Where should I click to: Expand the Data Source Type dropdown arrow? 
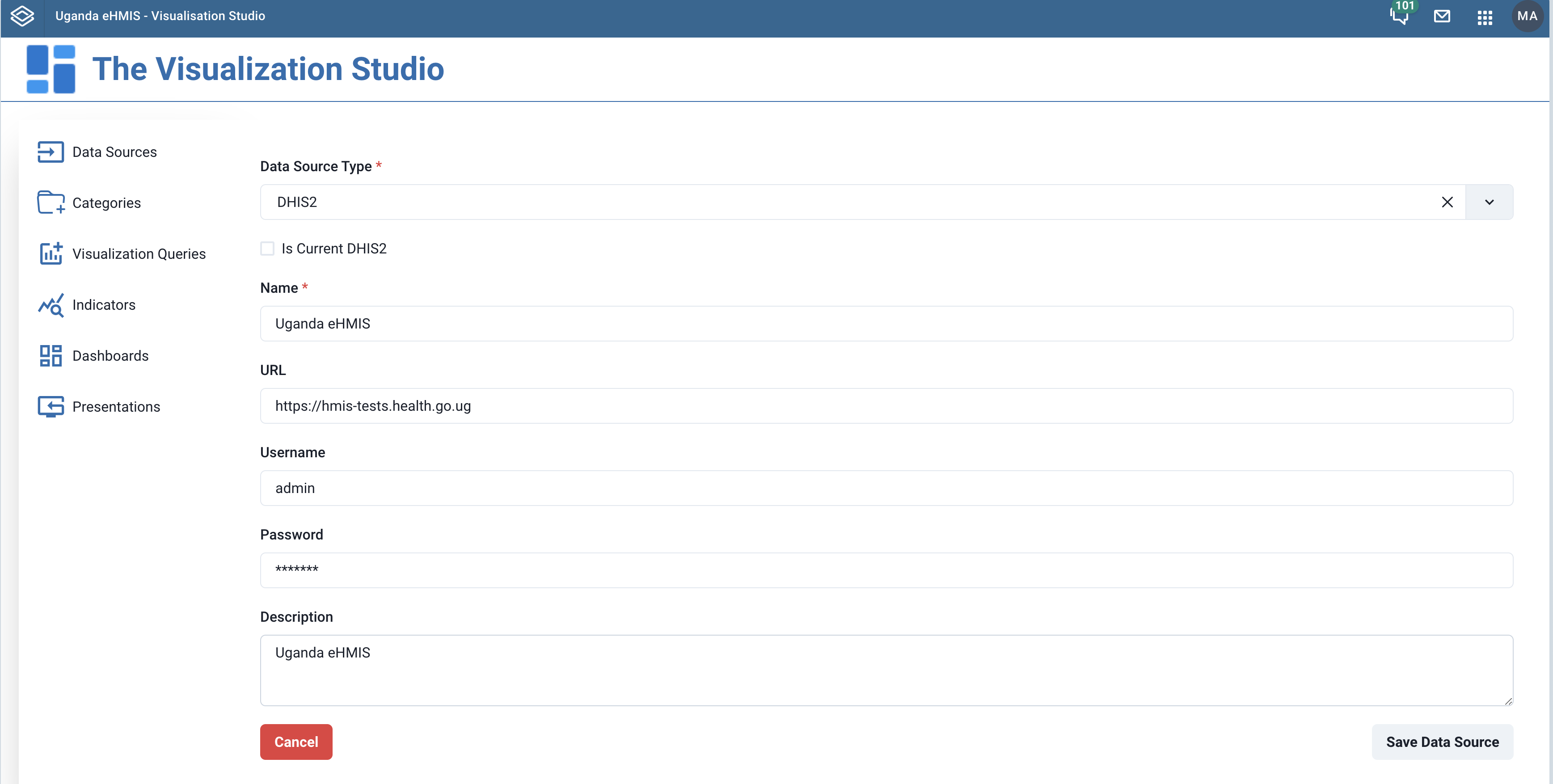tap(1489, 202)
